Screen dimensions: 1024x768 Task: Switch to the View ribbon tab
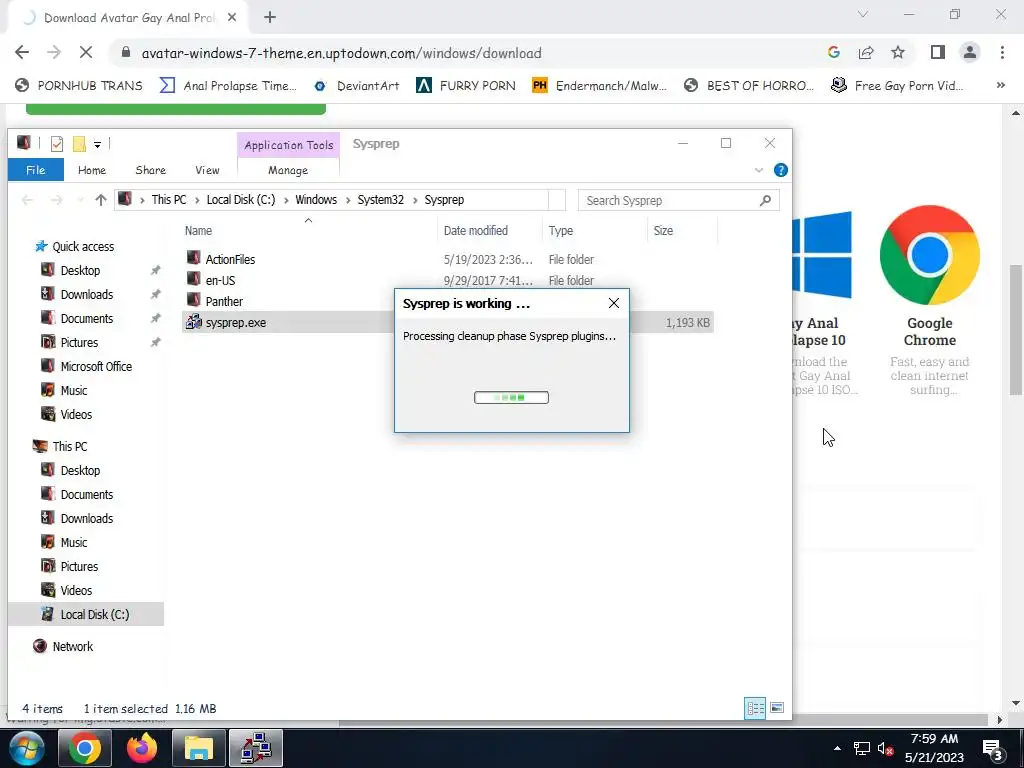tap(207, 170)
